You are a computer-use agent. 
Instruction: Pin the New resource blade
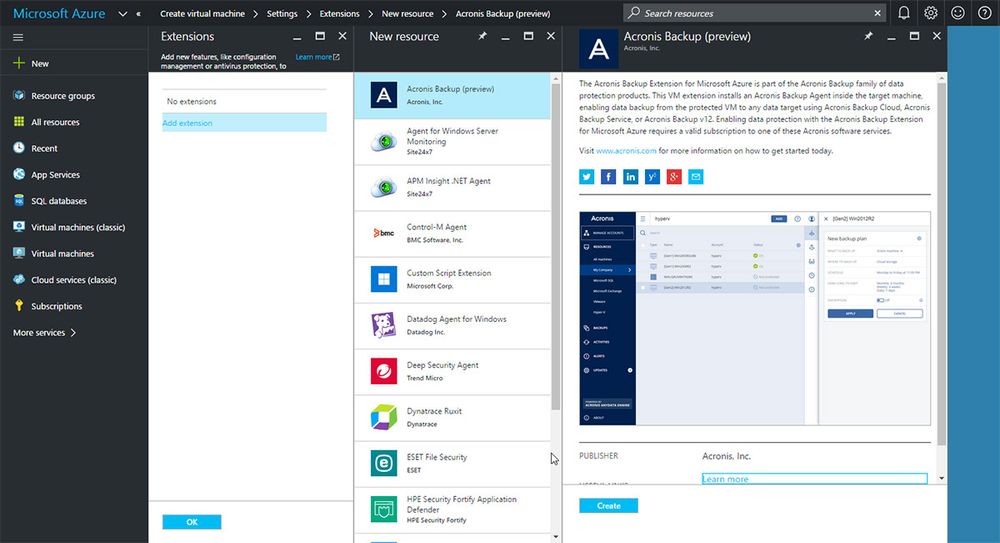coord(483,36)
